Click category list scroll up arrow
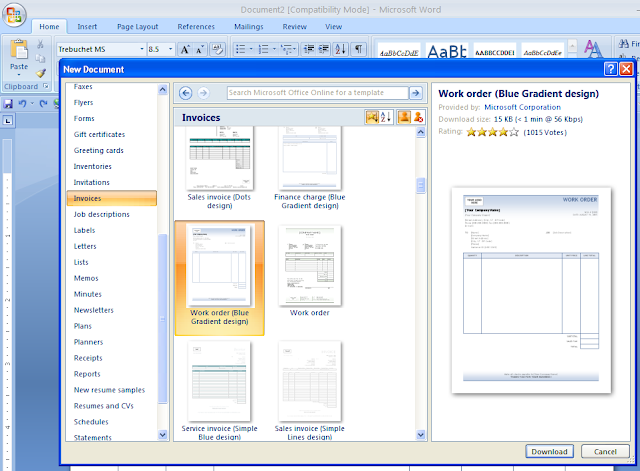 [x=162, y=89]
